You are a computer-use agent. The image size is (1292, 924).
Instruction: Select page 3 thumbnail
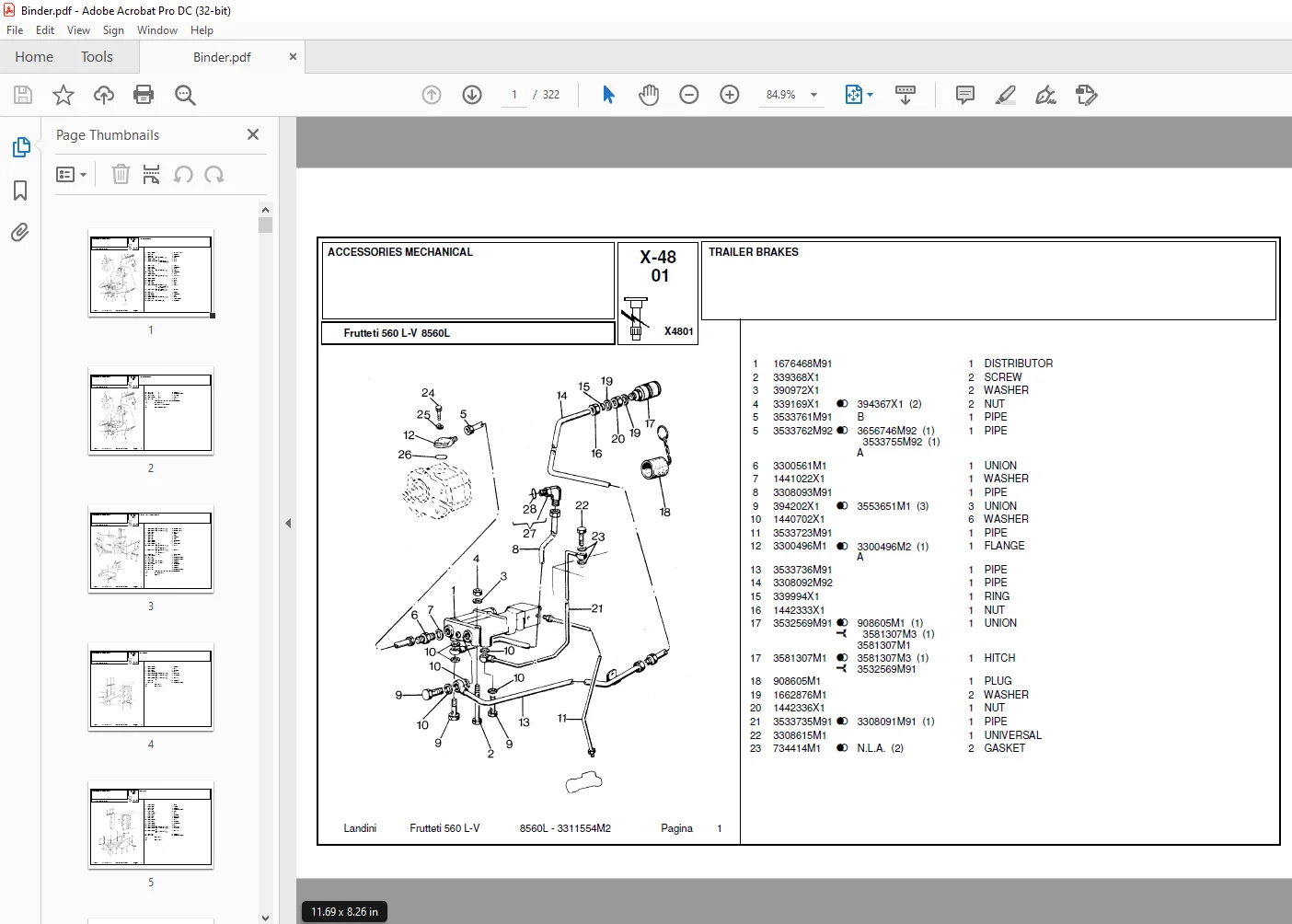[151, 549]
